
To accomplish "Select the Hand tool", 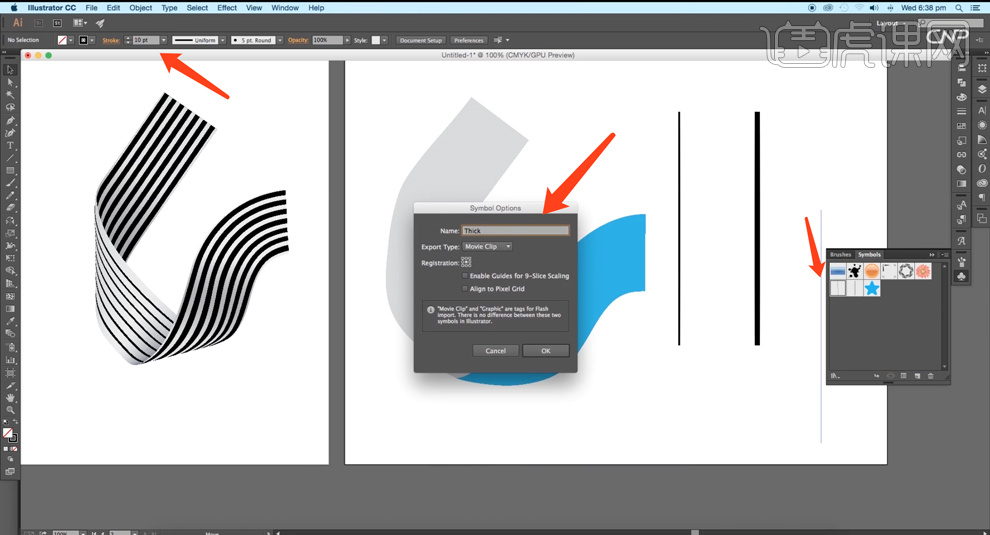I will coord(10,398).
